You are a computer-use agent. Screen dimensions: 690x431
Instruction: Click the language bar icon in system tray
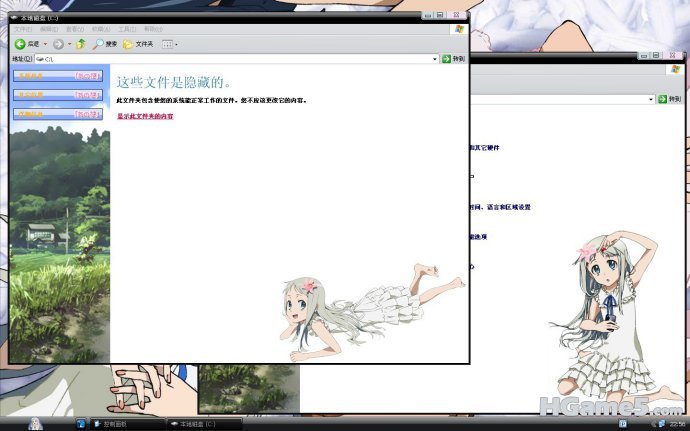(623, 424)
